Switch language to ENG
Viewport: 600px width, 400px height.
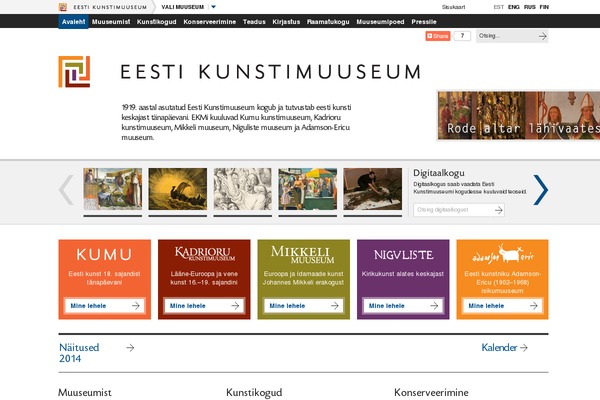tap(514, 7)
